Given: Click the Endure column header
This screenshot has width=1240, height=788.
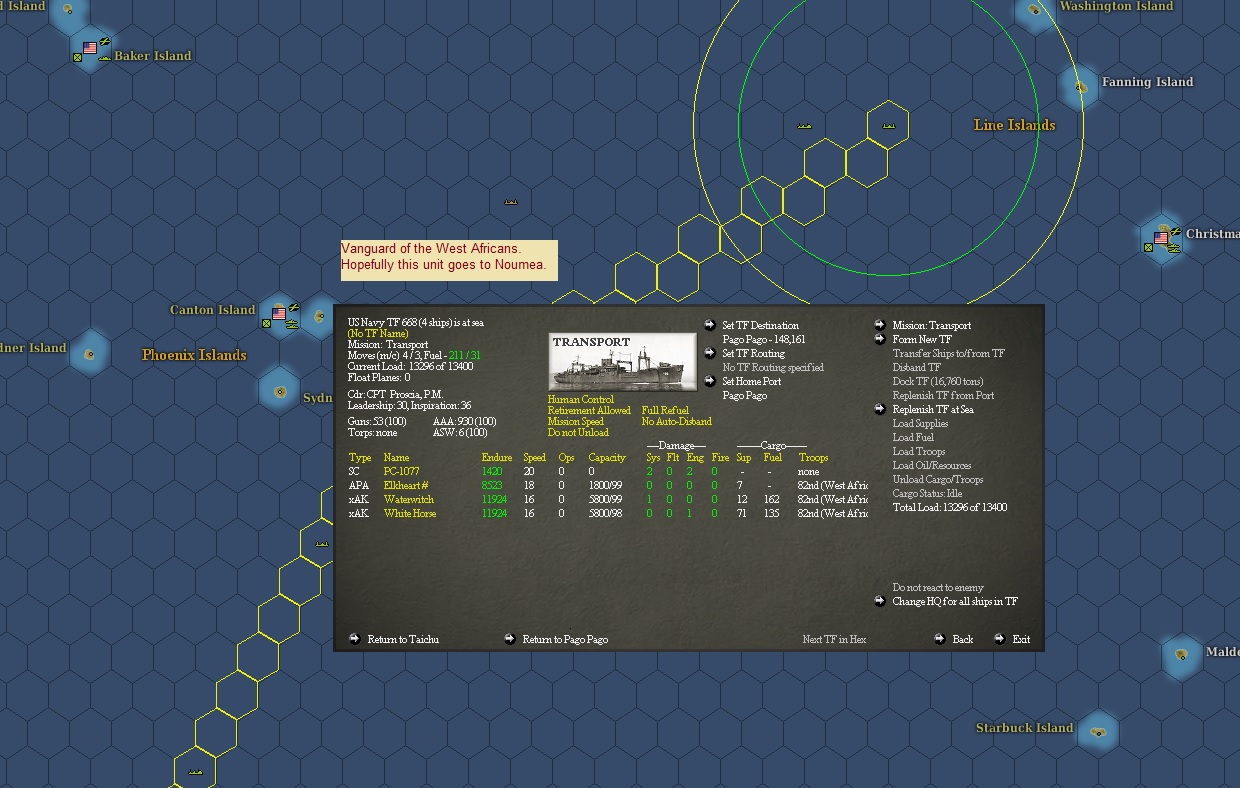Looking at the screenshot, I should coord(496,457).
